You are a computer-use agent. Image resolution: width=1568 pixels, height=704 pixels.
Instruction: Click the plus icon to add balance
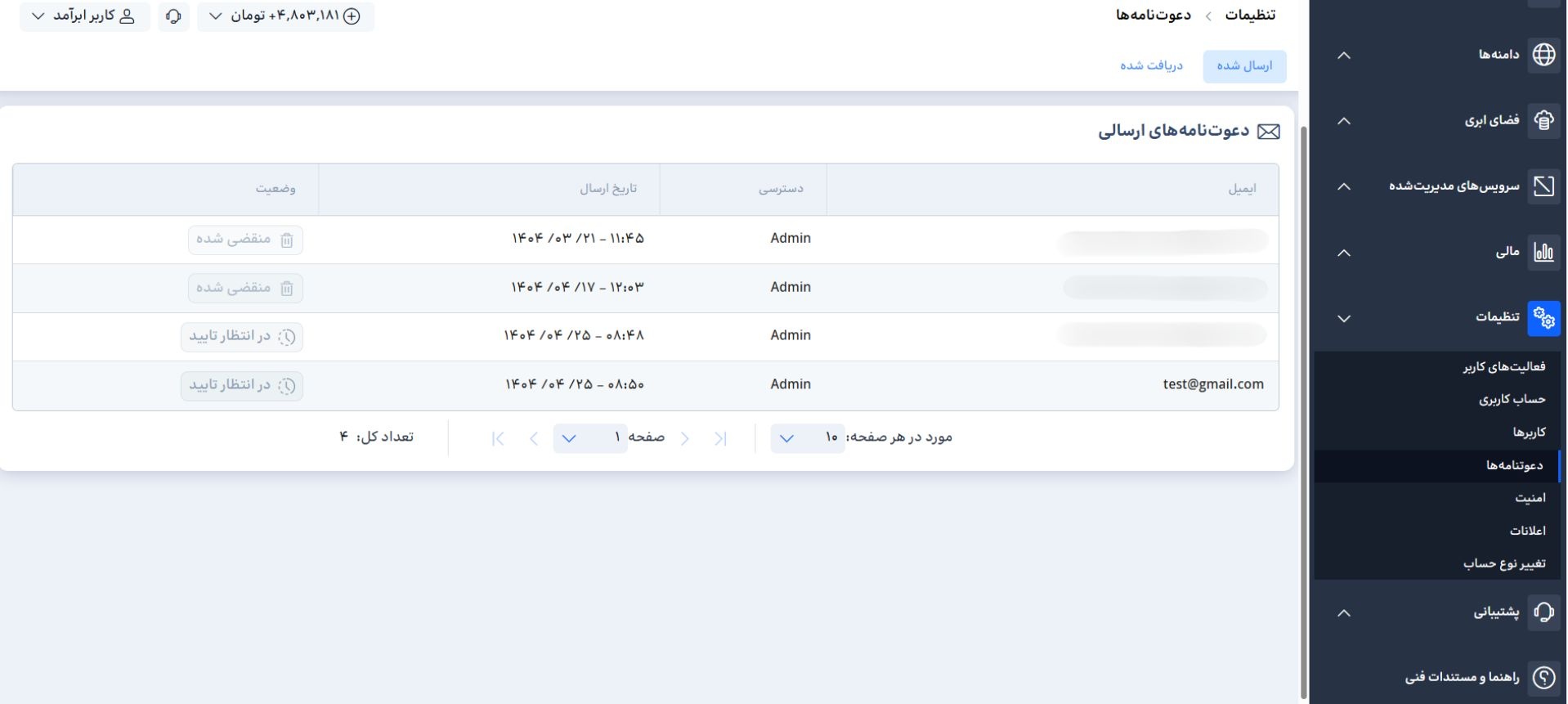pyautogui.click(x=352, y=16)
